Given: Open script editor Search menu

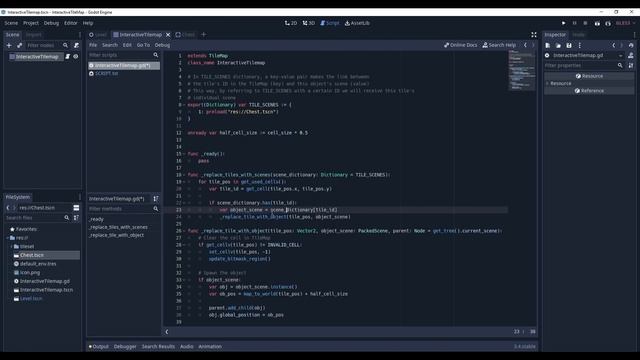Looking at the screenshot, I should pos(110,45).
